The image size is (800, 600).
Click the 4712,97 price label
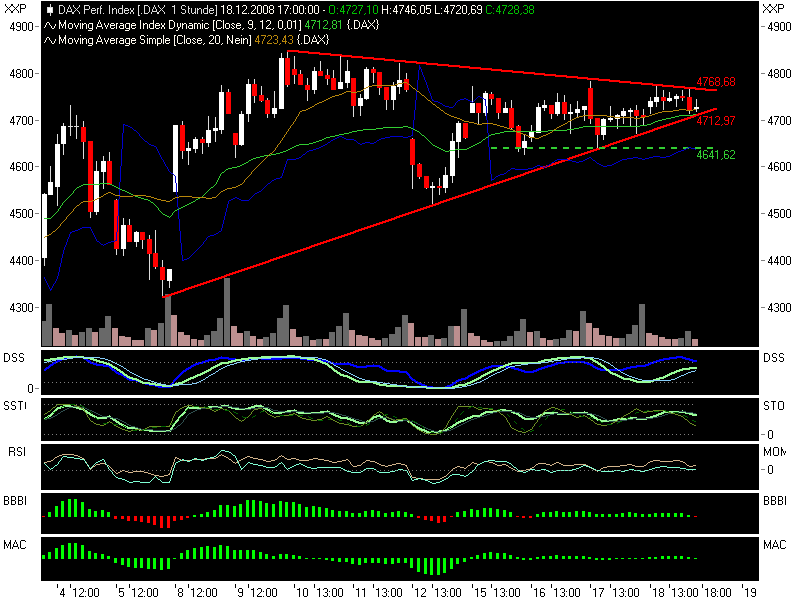716,120
